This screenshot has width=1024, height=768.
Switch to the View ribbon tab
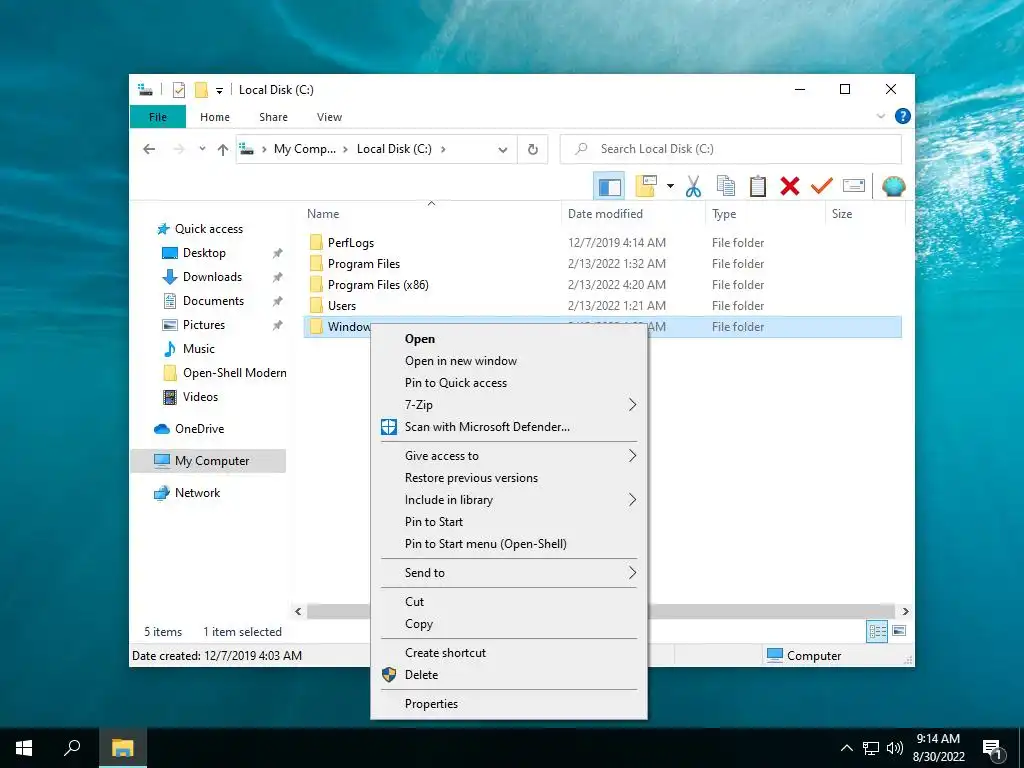click(x=329, y=117)
